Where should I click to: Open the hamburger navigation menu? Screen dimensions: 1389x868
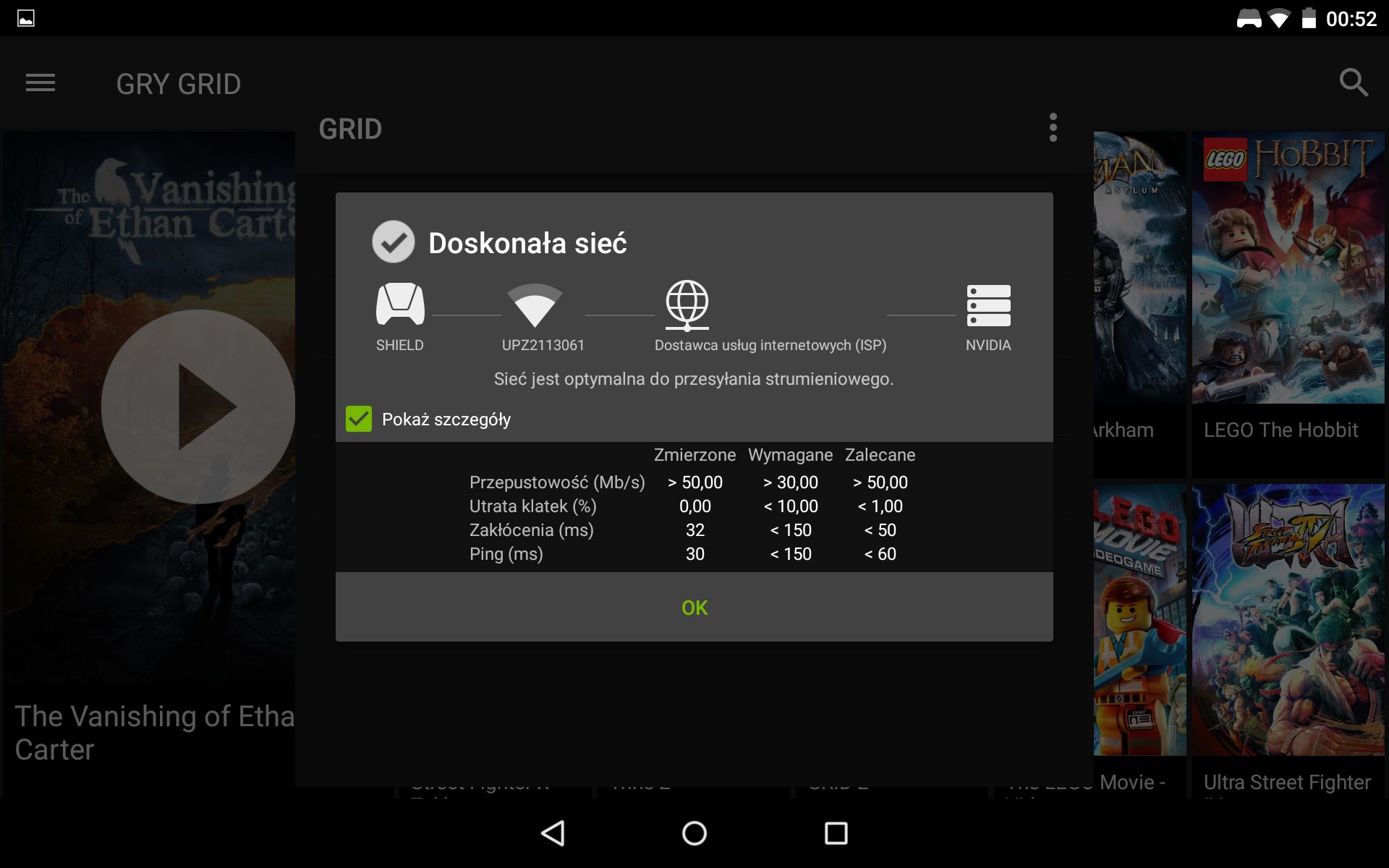[41, 83]
